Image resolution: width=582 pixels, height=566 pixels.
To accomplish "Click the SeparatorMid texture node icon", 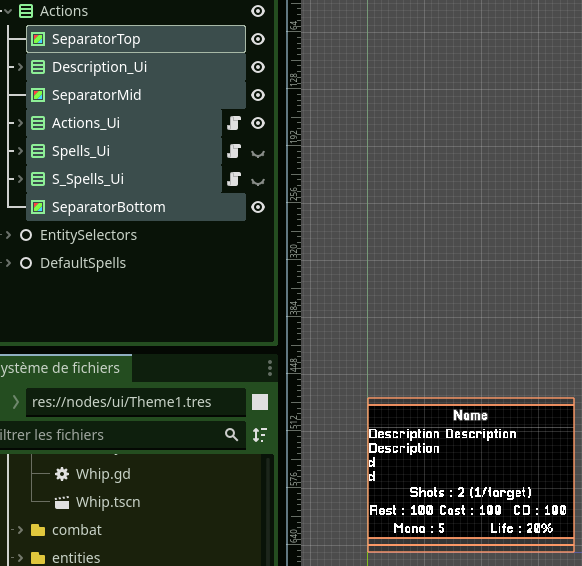I will coord(38,95).
